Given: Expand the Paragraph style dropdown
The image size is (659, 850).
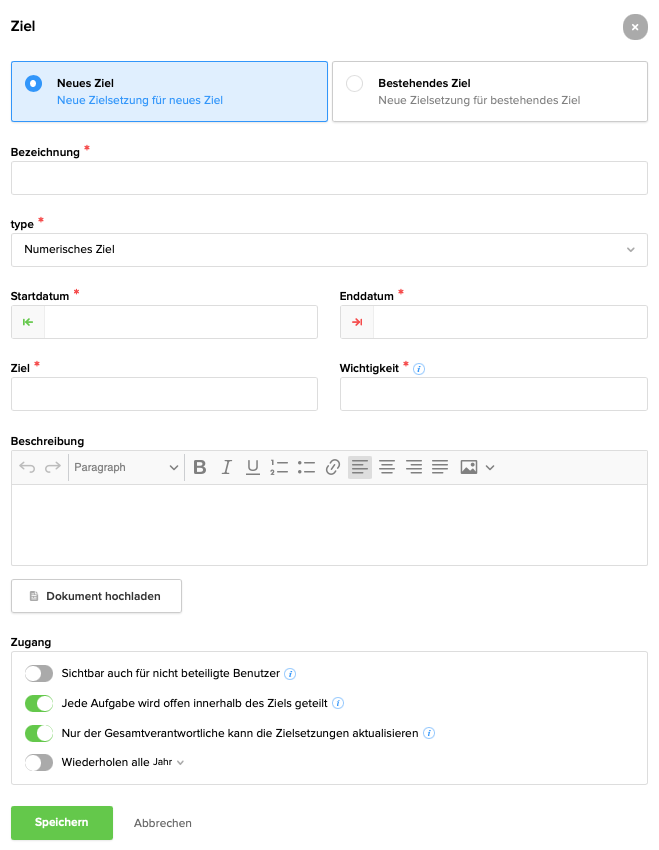Looking at the screenshot, I should tap(126, 467).
